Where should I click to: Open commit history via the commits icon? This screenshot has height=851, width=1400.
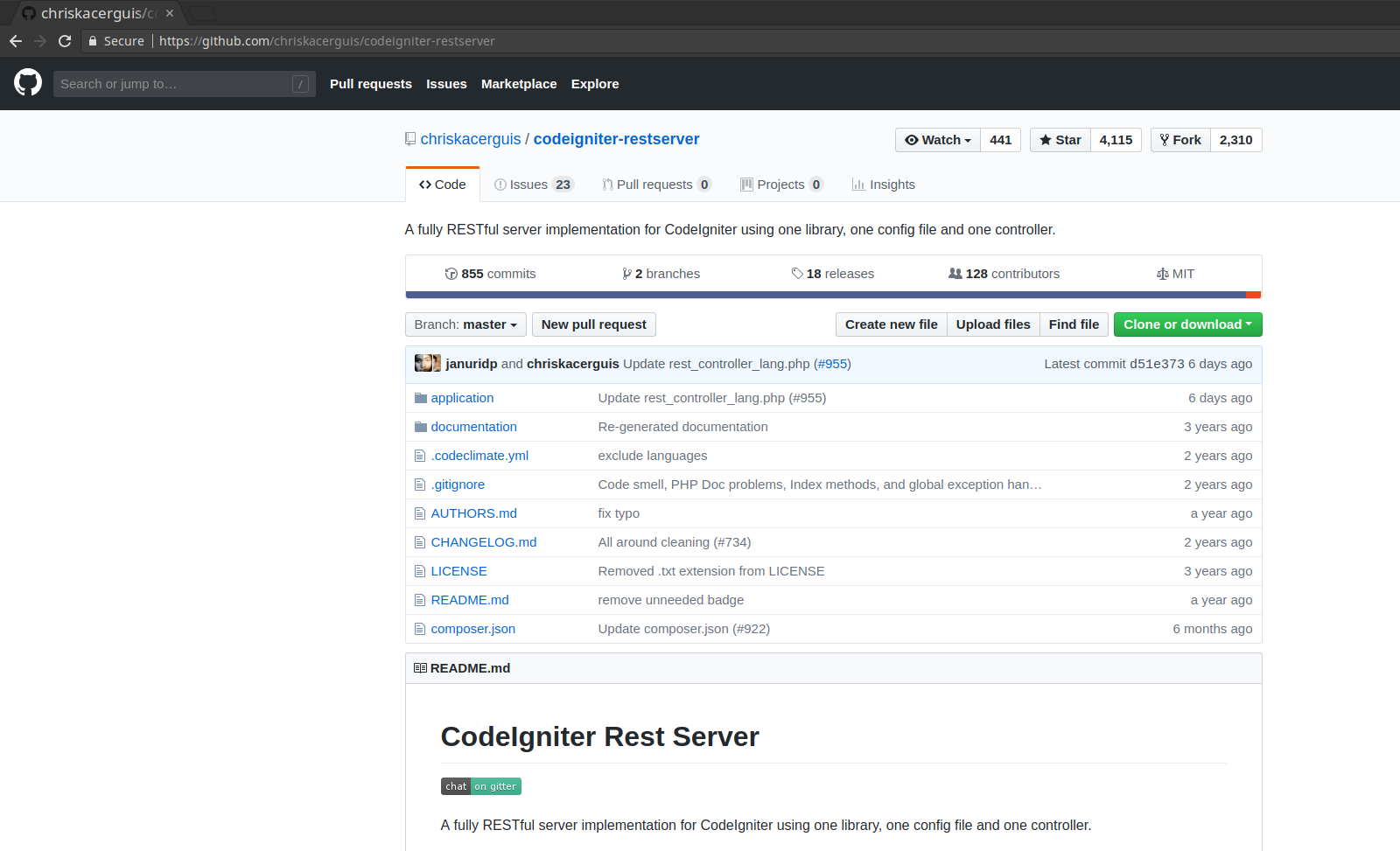coord(451,273)
